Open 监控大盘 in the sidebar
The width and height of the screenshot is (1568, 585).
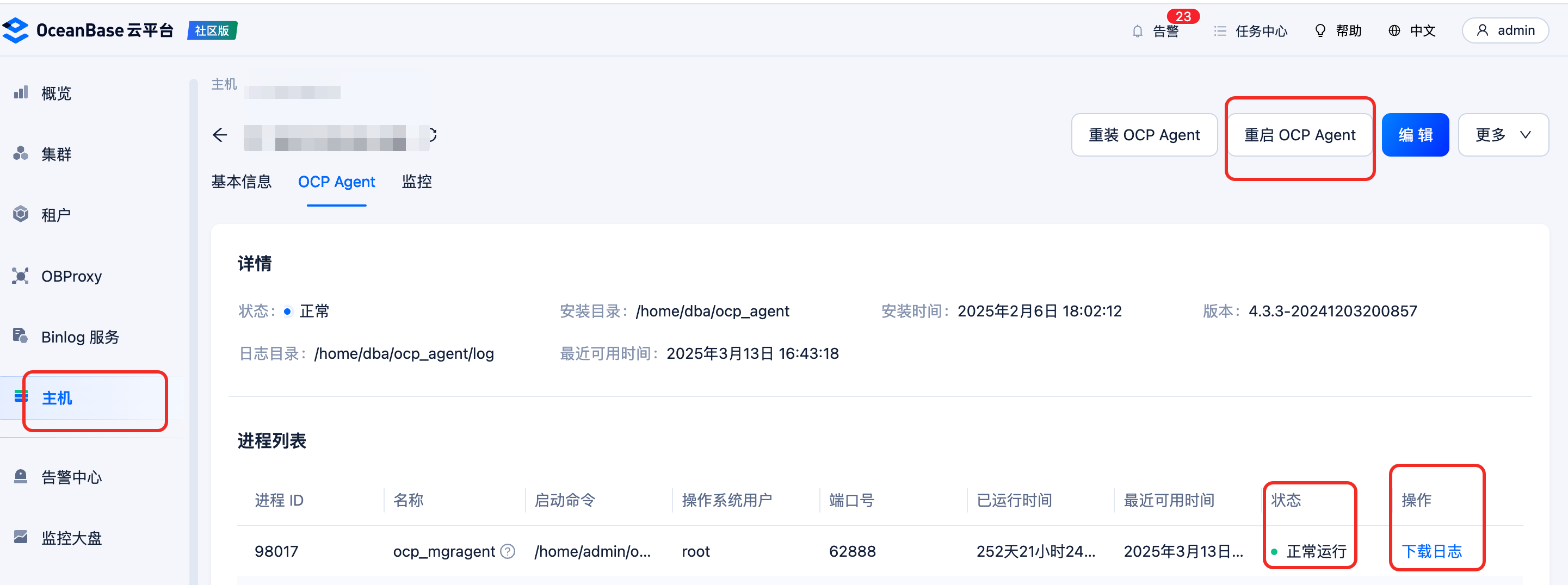coord(71,538)
